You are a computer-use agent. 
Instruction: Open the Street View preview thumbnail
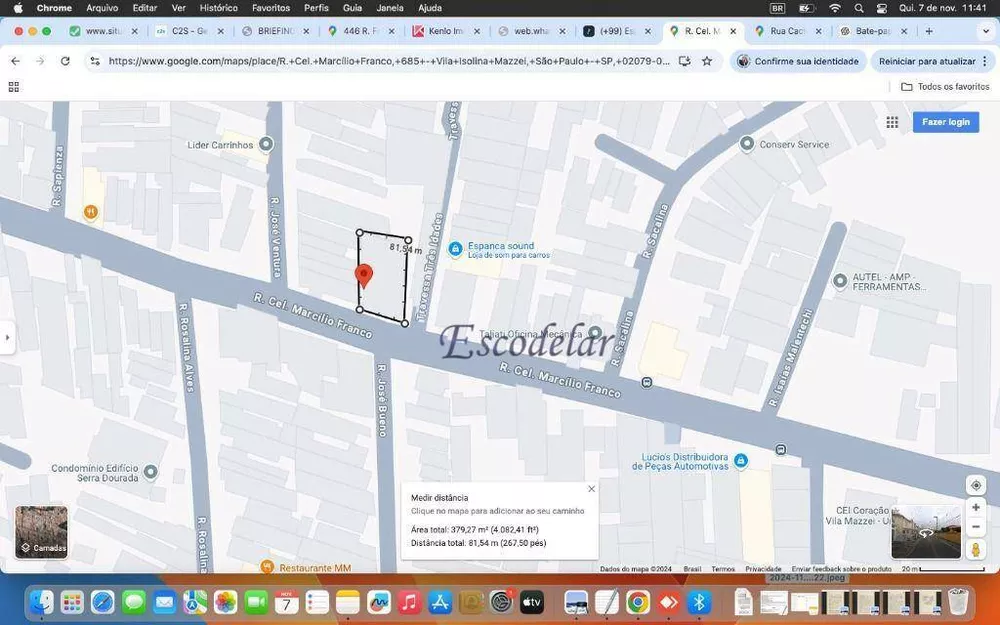pos(926,532)
